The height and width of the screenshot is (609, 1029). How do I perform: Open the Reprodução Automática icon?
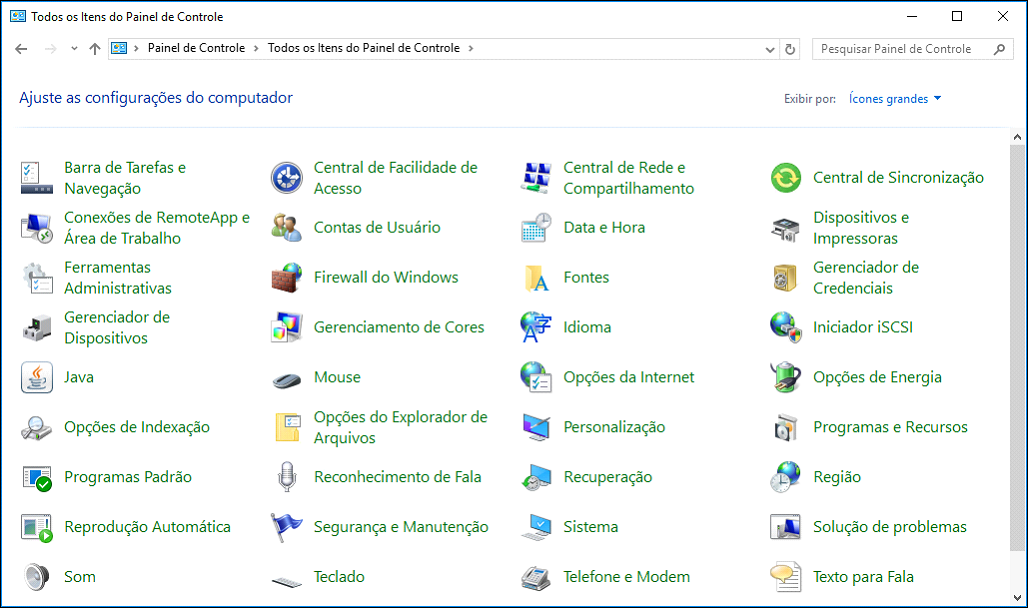37,528
